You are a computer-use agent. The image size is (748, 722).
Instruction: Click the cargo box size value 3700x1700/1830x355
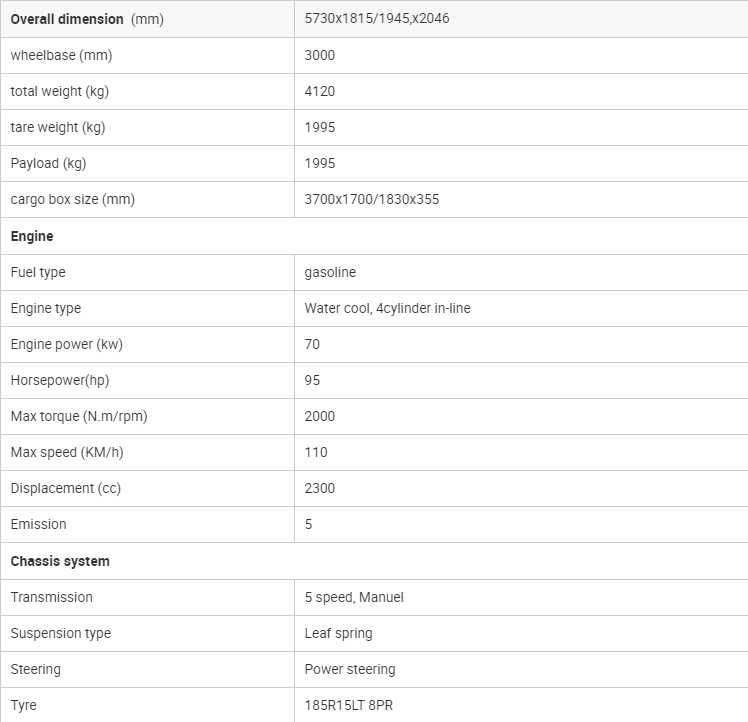click(x=372, y=199)
